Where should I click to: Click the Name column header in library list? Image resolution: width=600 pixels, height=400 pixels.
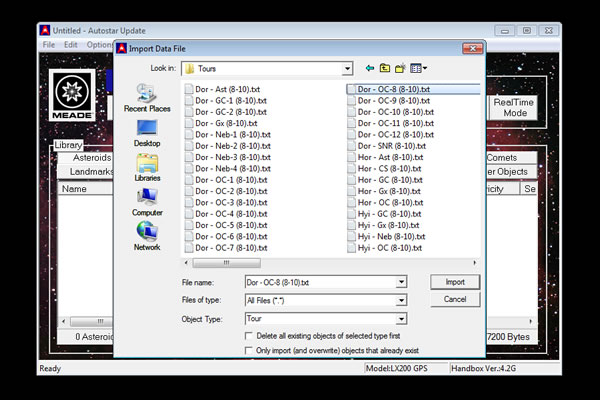click(x=85, y=189)
